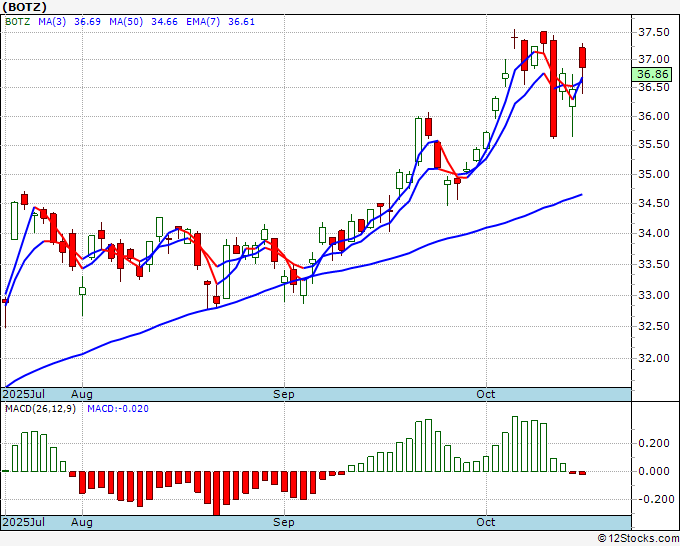Click the deepest red MACD histogram bar
The height and width of the screenshot is (546, 680).
pyautogui.click(x=216, y=493)
